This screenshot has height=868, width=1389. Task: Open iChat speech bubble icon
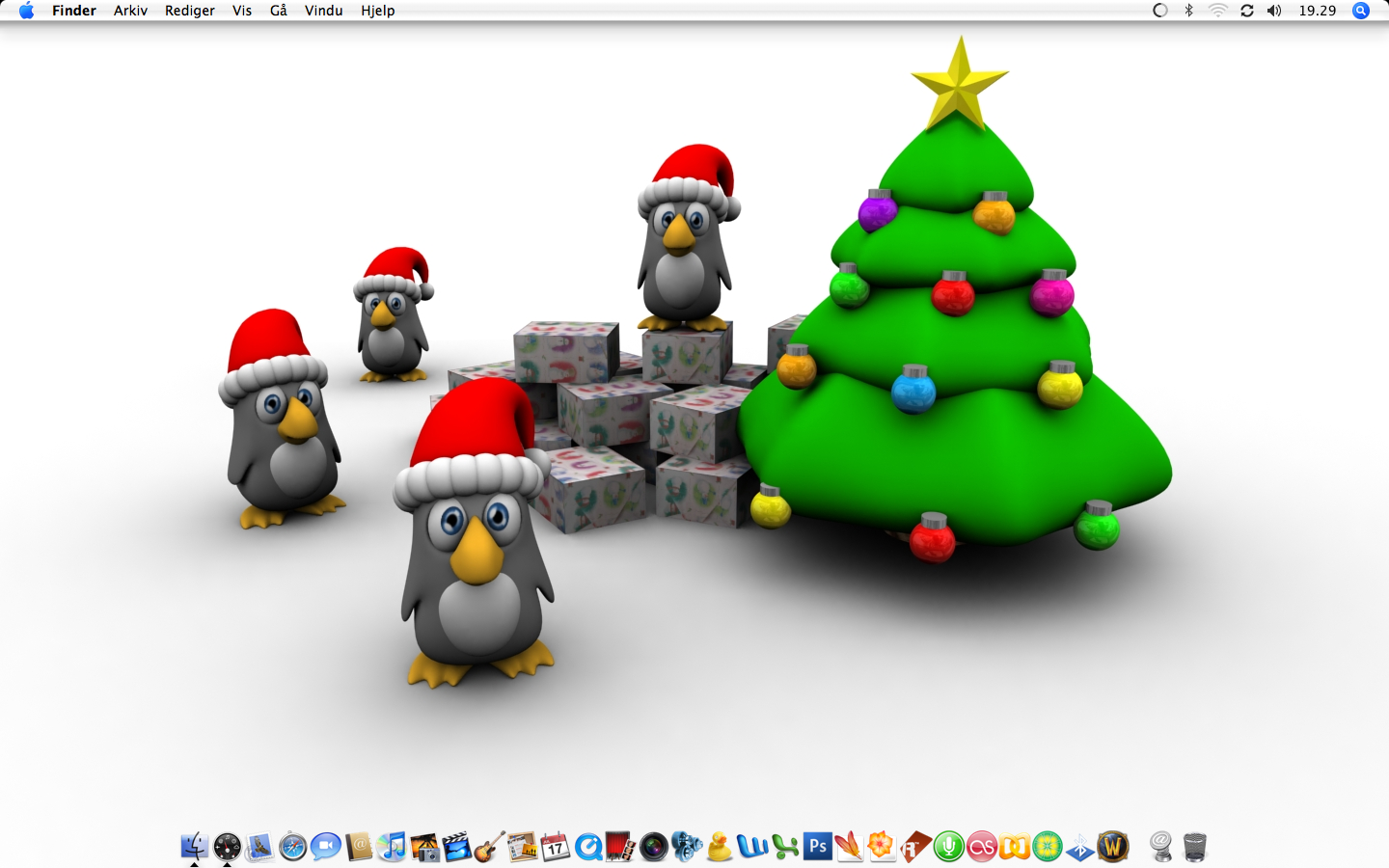[x=325, y=847]
